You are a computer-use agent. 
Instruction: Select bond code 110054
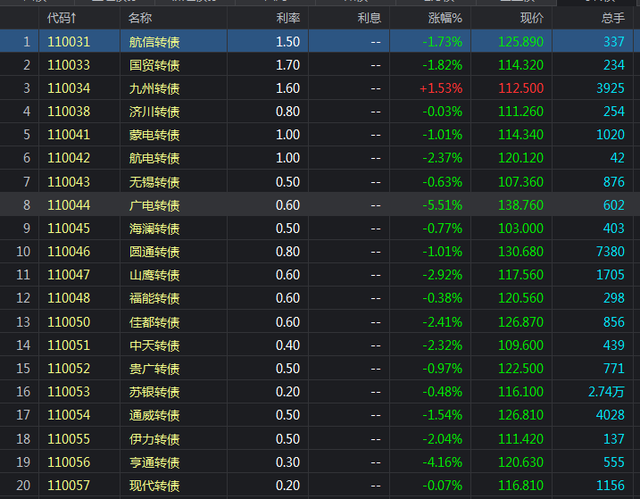coord(69,415)
